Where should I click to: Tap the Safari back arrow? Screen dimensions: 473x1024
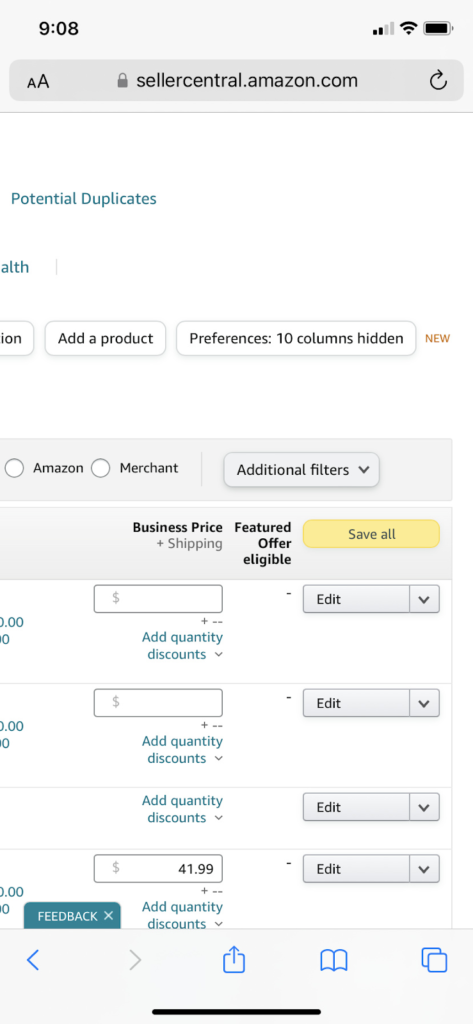(x=33, y=959)
